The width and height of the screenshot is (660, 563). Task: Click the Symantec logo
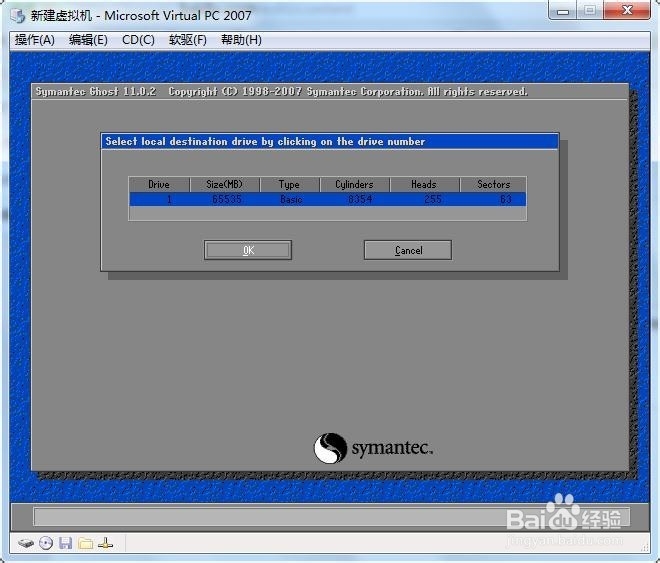(373, 448)
